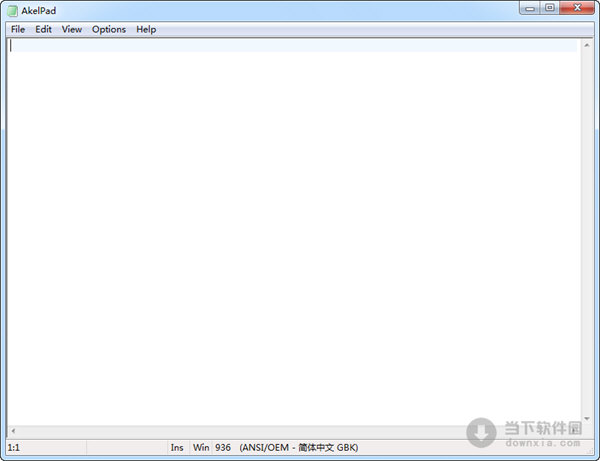Screen dimensions: 600x461
Task: Open the Help menu
Action: coord(146,29)
